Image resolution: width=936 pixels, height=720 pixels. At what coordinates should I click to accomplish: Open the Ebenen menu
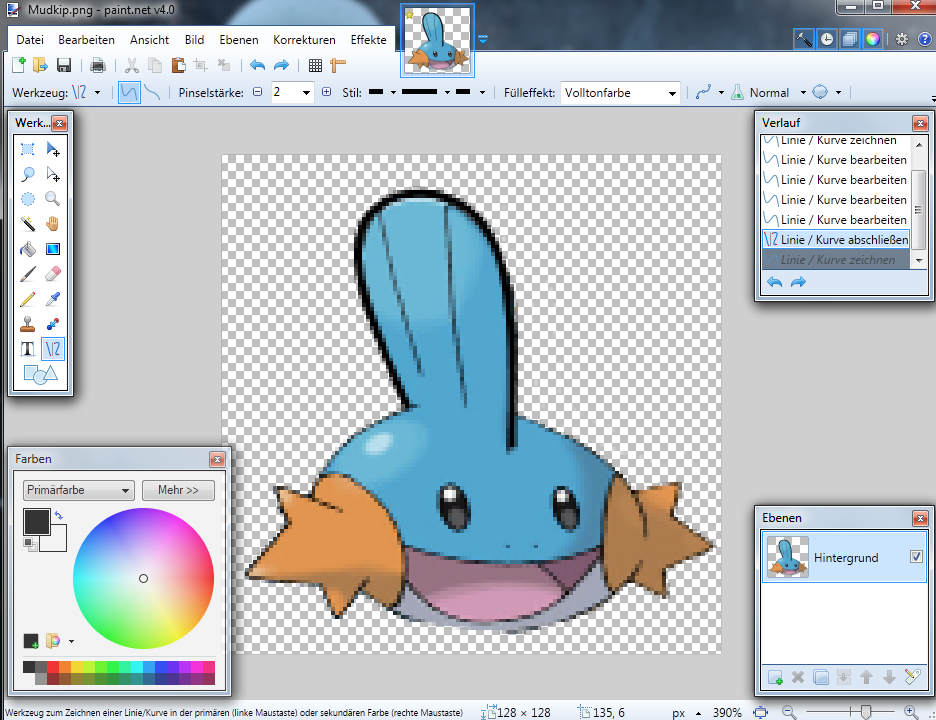tap(239, 39)
